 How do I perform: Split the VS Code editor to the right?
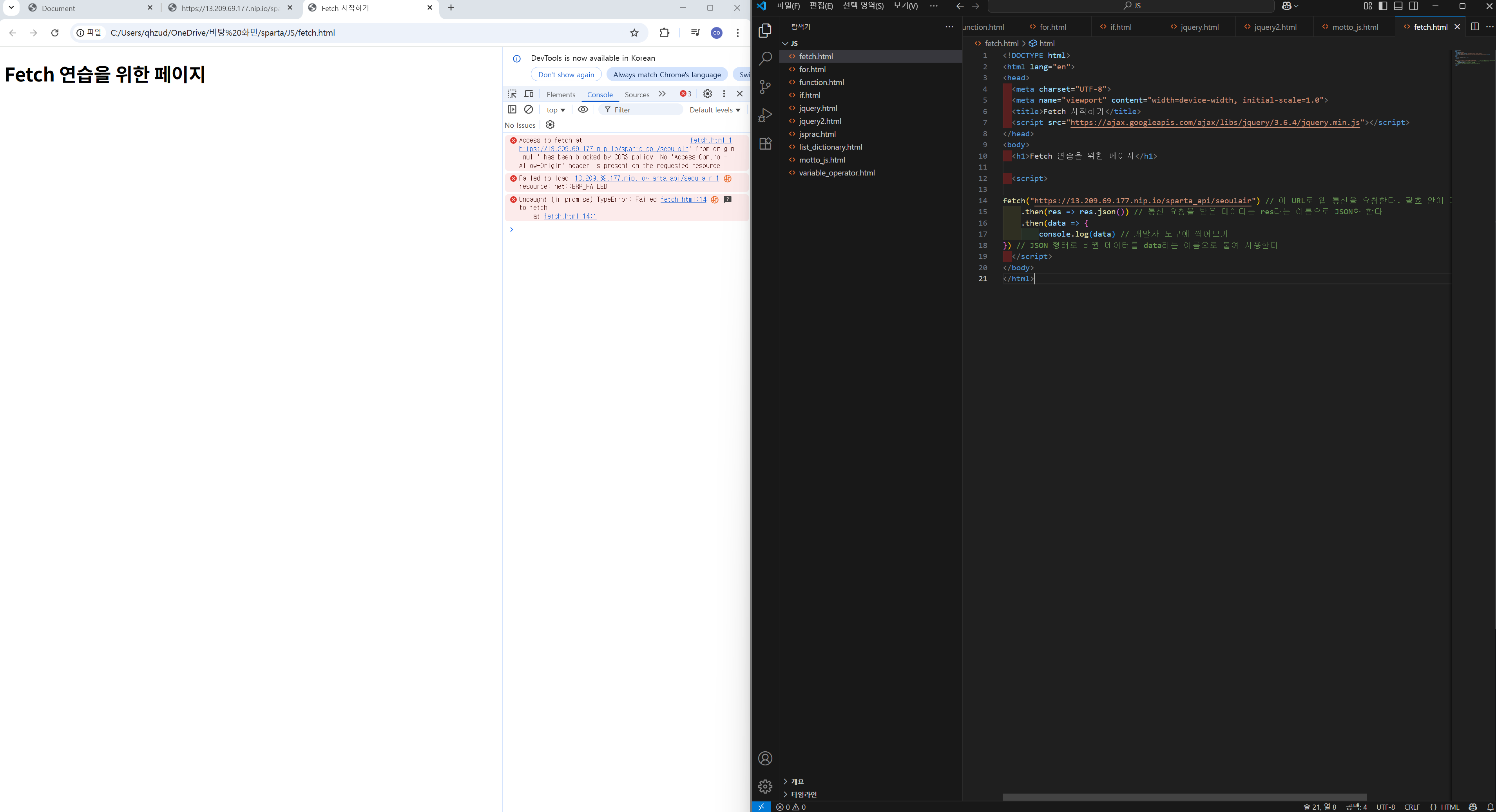(x=1474, y=27)
